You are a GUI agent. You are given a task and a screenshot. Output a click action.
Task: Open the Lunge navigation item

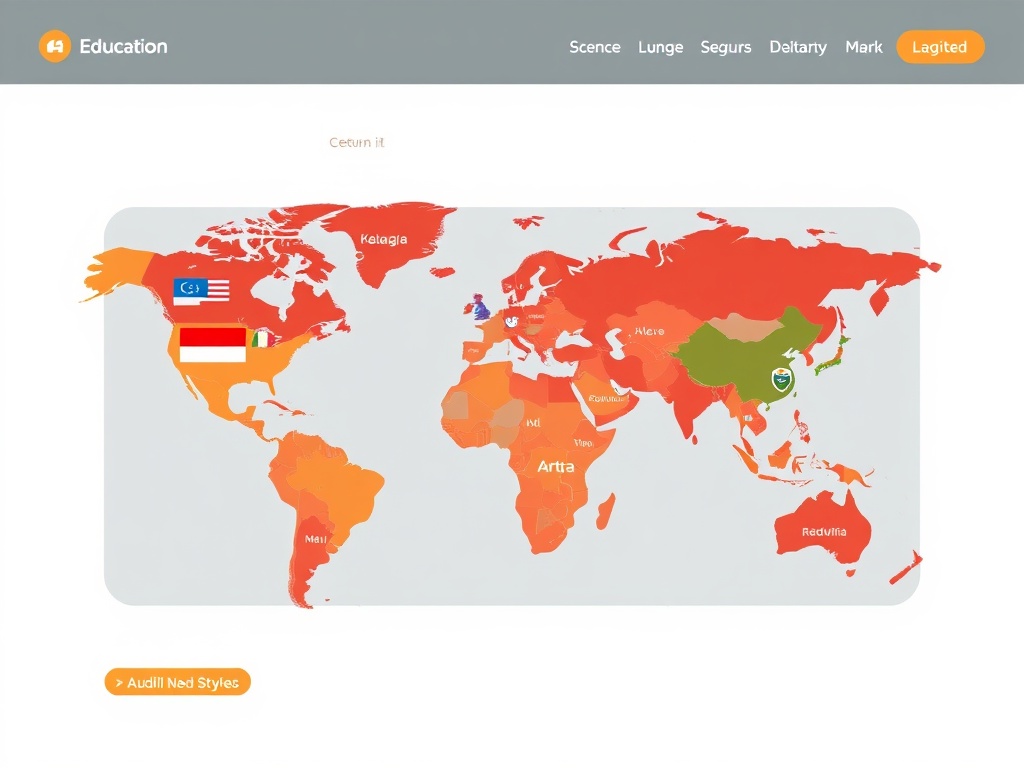(x=660, y=47)
